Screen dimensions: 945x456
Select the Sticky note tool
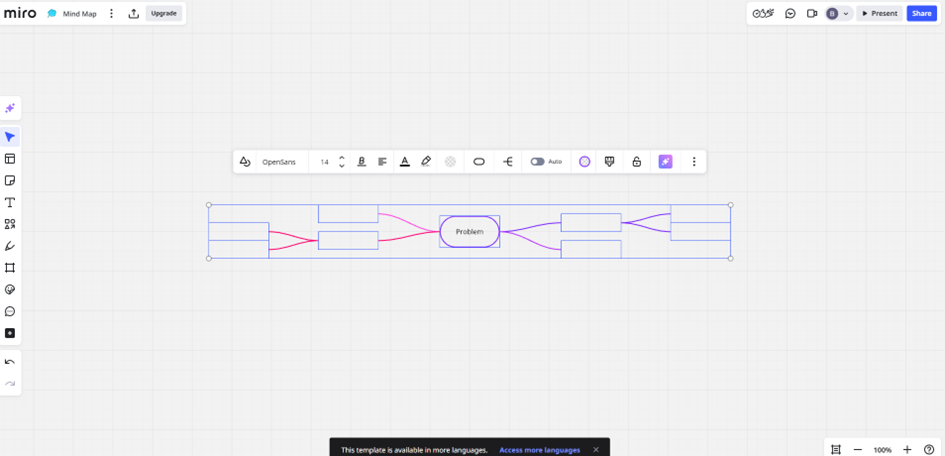tap(10, 181)
